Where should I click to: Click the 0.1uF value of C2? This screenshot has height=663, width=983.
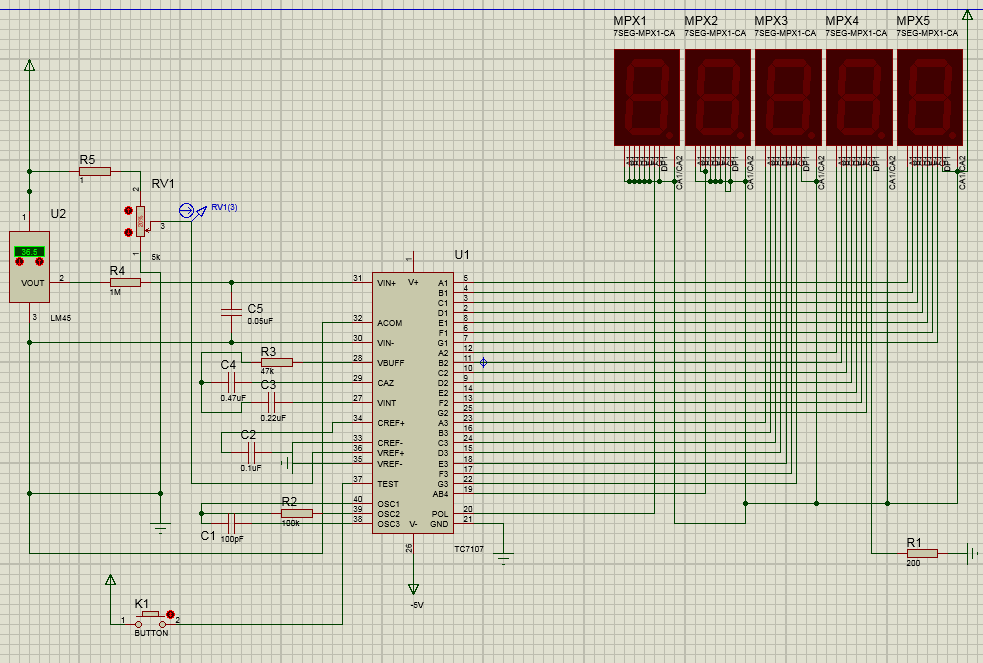(251, 468)
